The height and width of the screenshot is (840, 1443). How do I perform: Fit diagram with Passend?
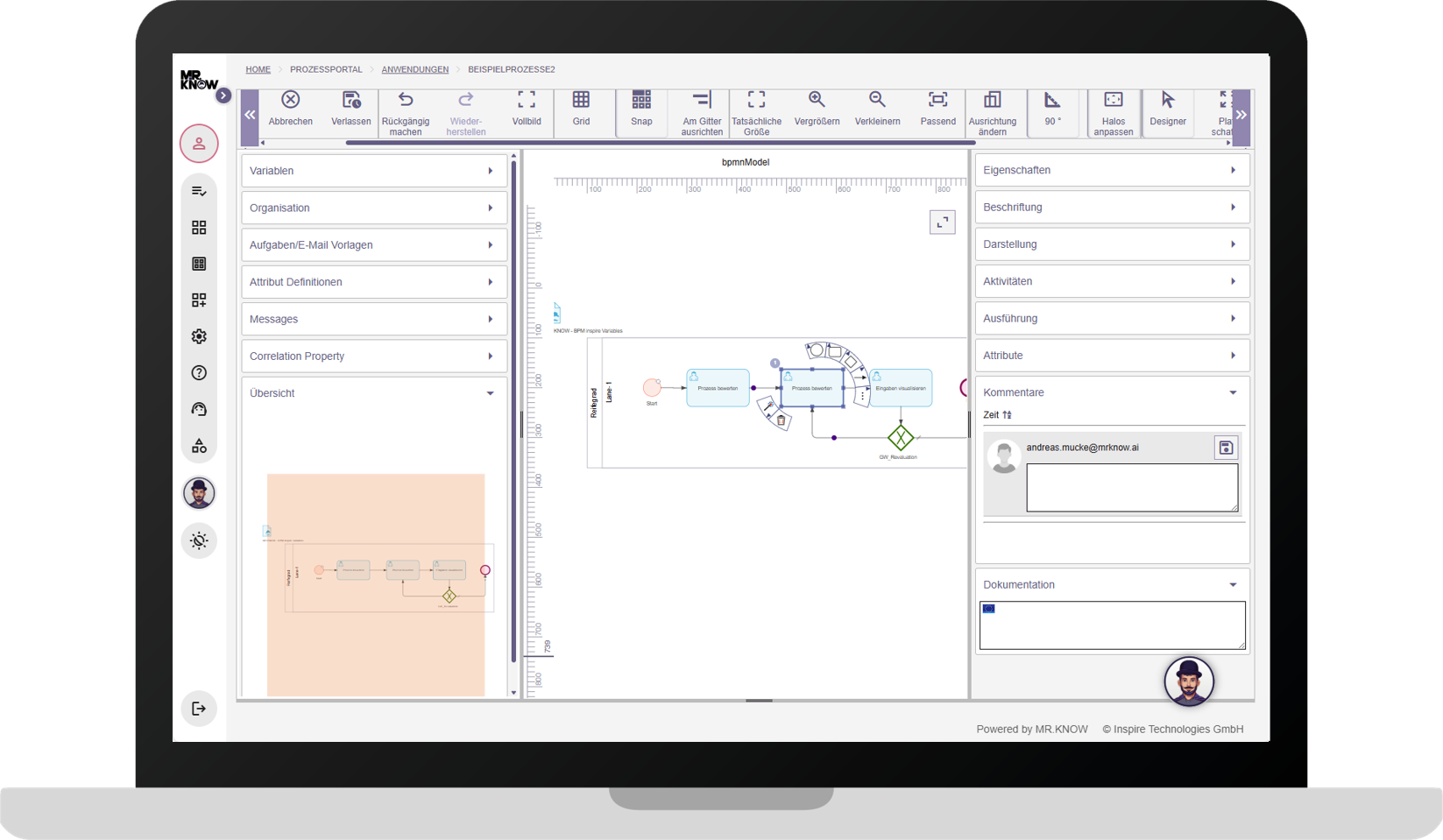pos(937,100)
